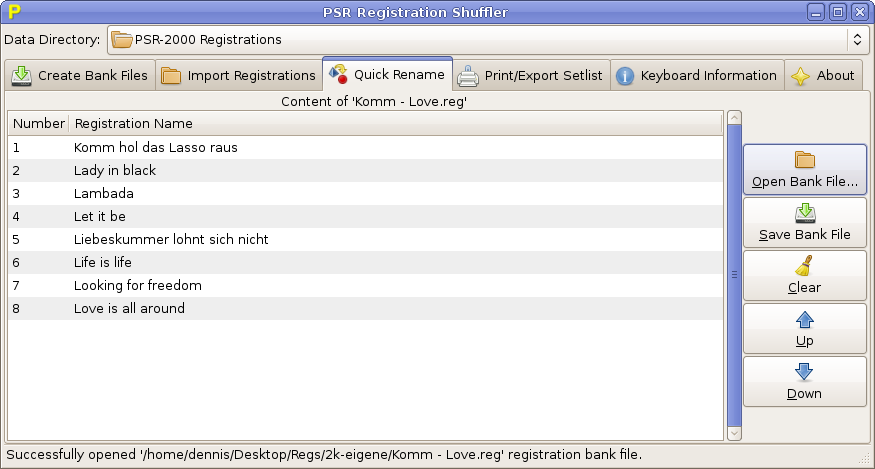The image size is (875, 469).
Task: Click the Registration Name column header
Action: pos(134,124)
